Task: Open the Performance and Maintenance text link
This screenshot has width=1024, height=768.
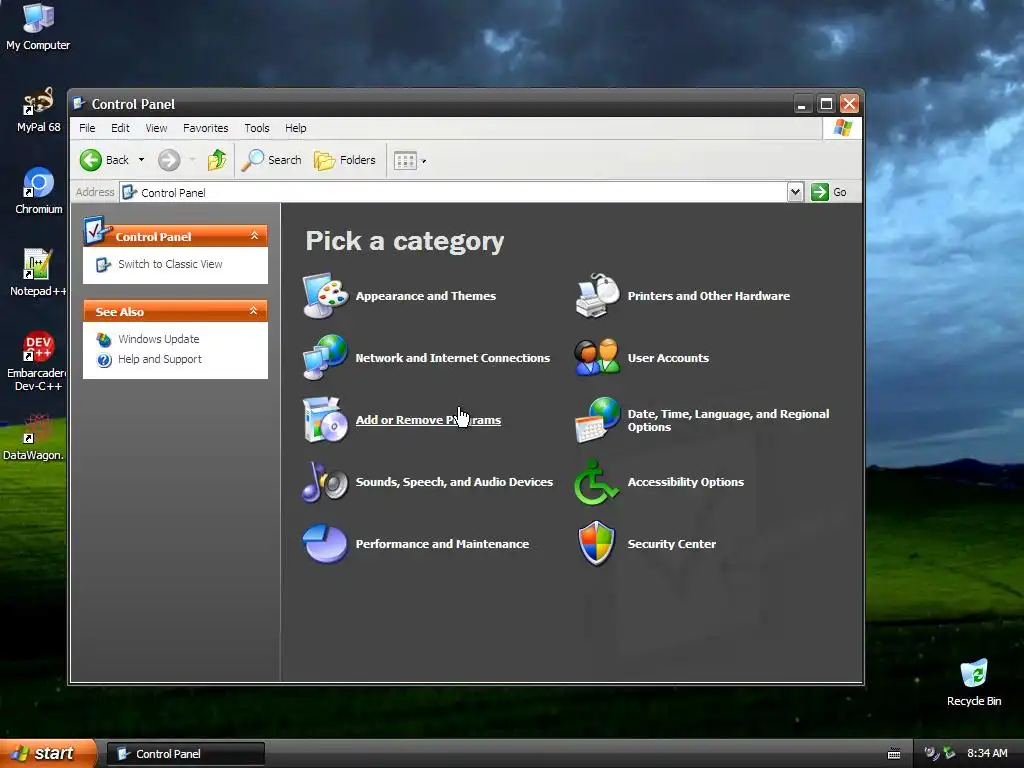Action: tap(442, 544)
